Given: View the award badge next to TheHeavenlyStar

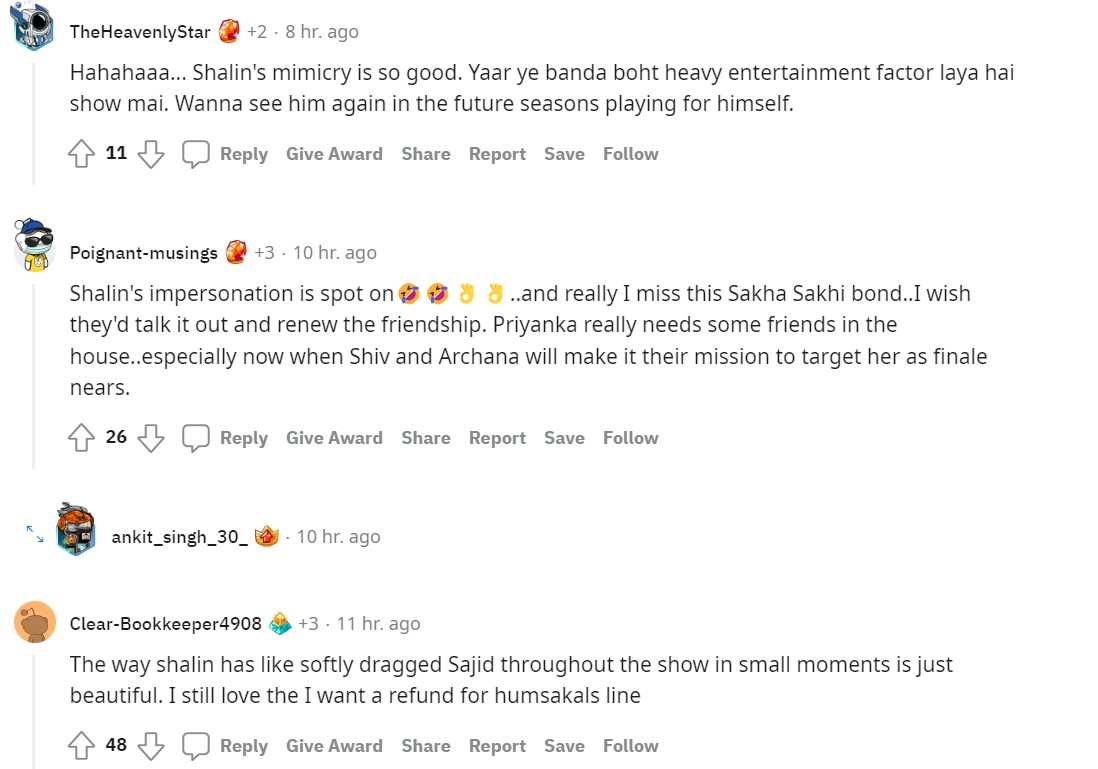Looking at the screenshot, I should click(228, 29).
